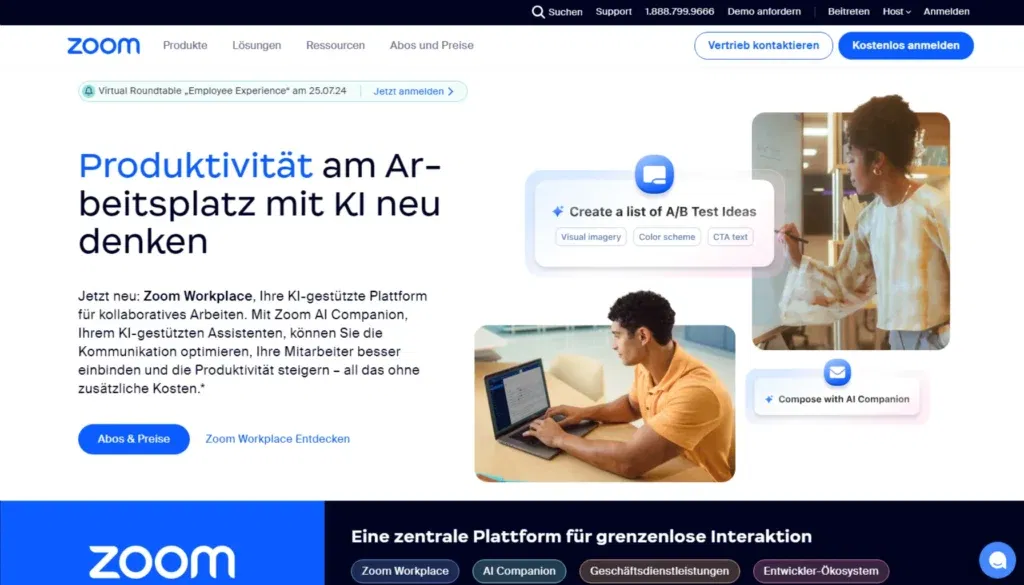The width and height of the screenshot is (1024, 585).
Task: Select the Zoom logo in top navigation
Action: click(x=103, y=45)
